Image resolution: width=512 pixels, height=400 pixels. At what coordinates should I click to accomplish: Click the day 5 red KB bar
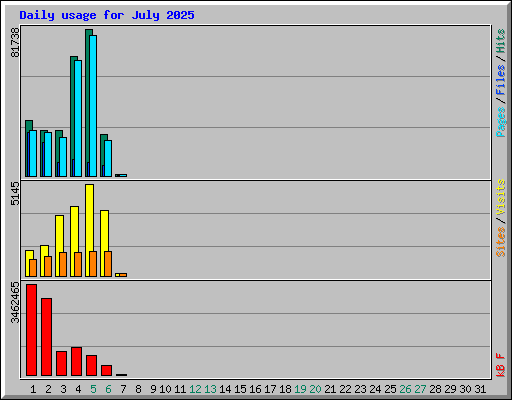click(91, 365)
